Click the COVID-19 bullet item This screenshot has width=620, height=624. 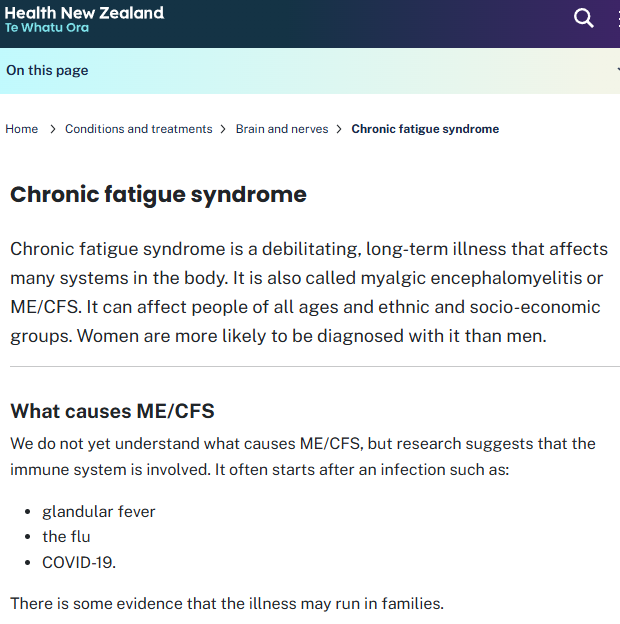[79, 562]
